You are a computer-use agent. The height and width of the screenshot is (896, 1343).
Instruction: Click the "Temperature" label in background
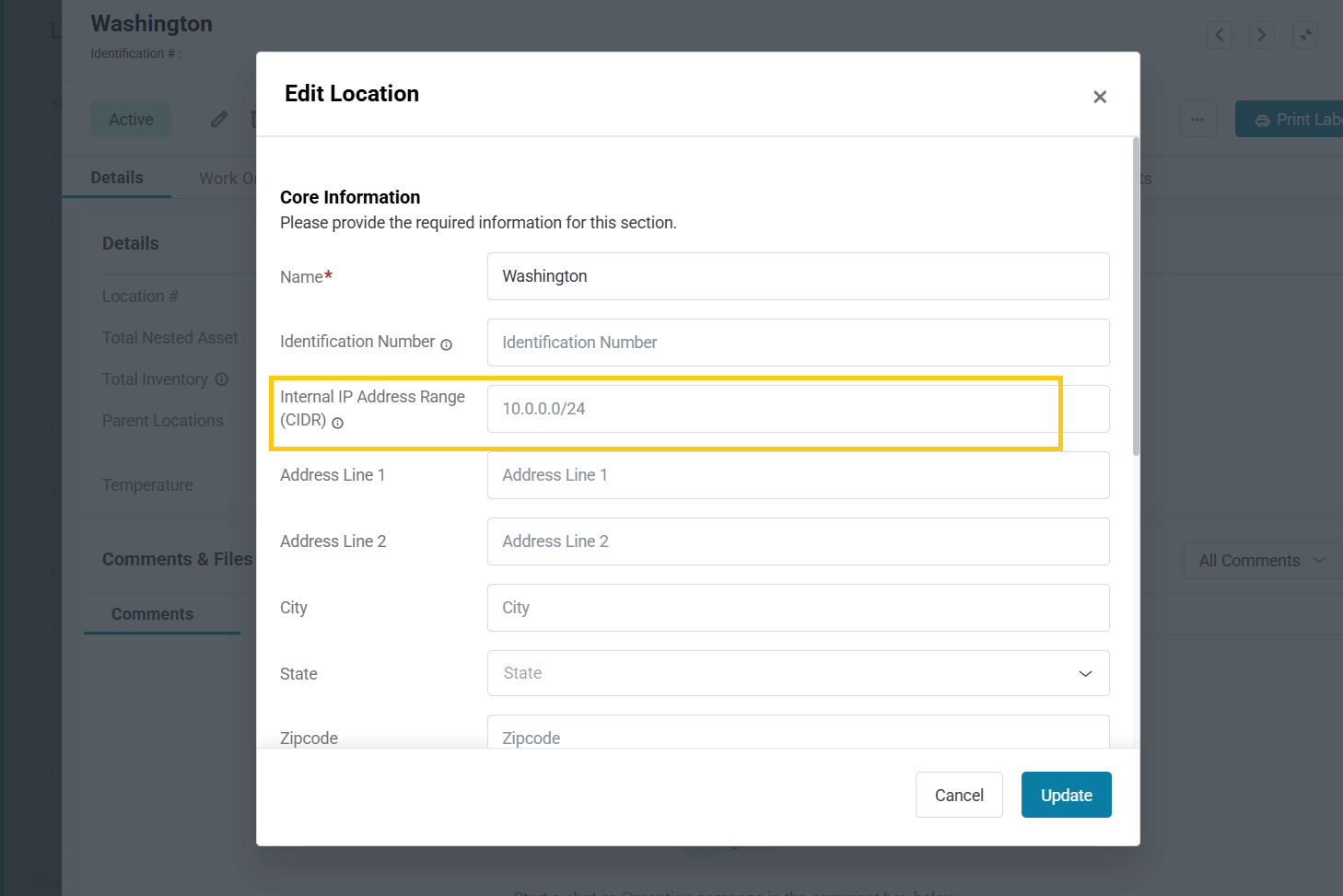coord(147,485)
